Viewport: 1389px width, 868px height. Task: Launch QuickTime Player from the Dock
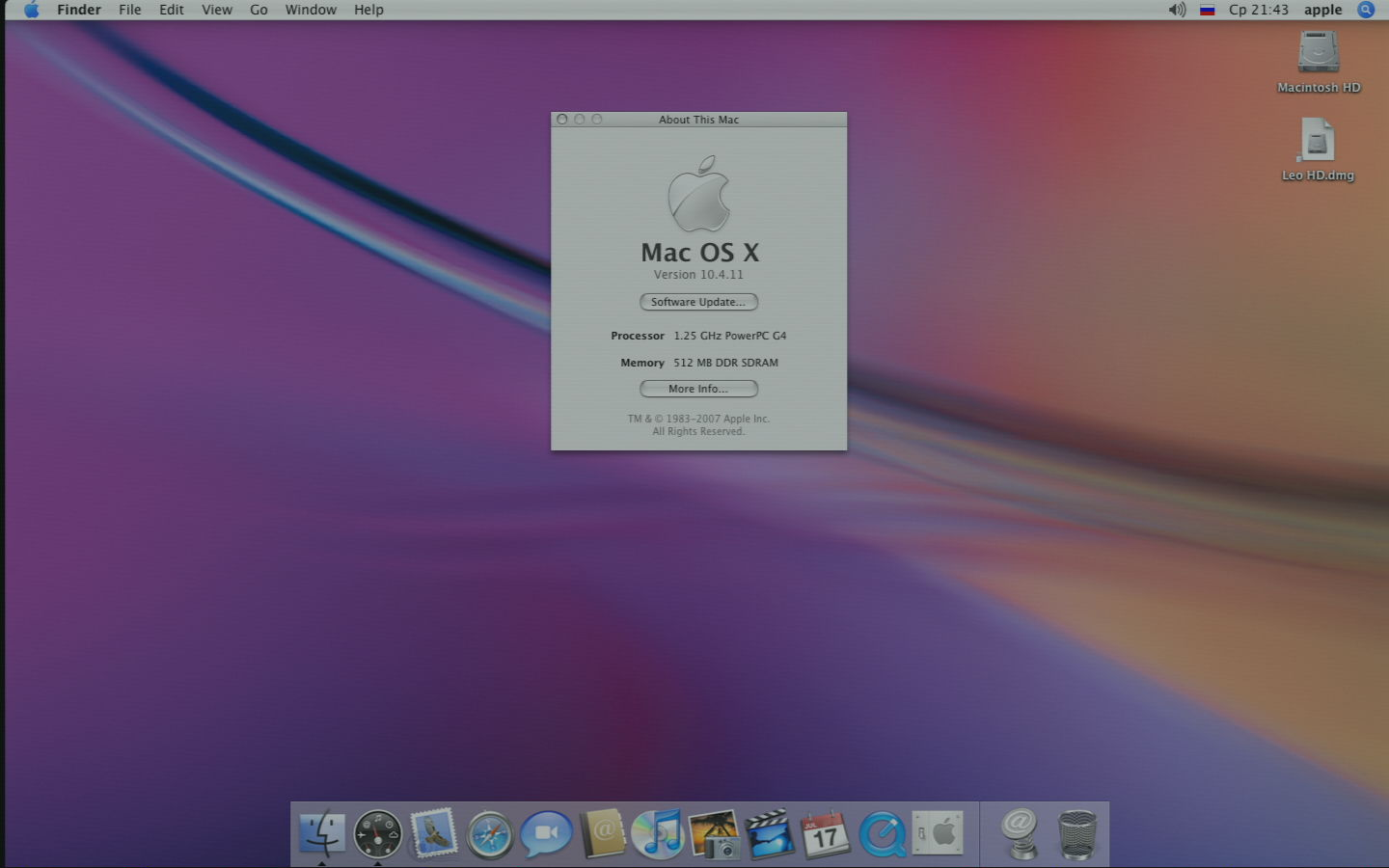pyautogui.click(x=882, y=833)
